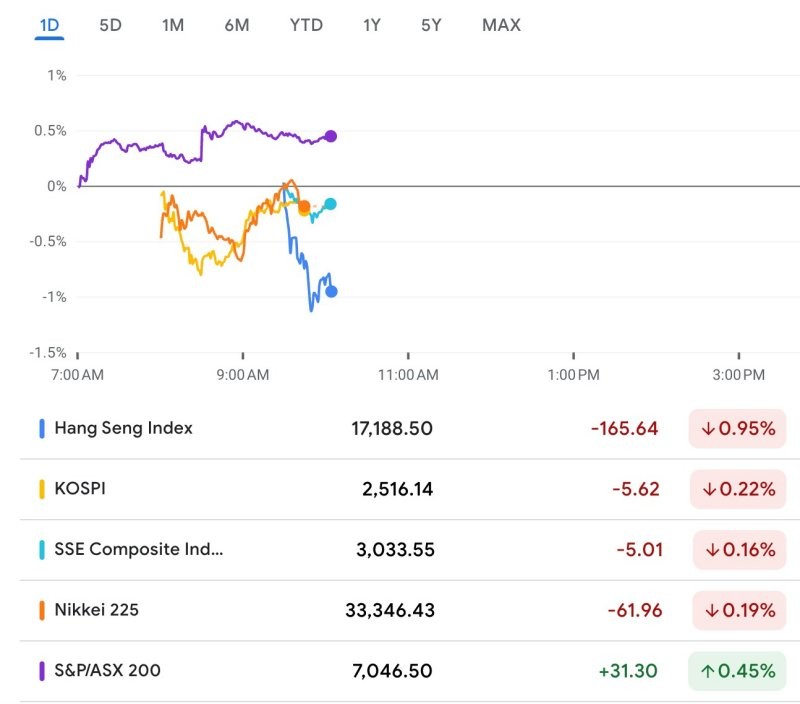Click the KOSPI price 2,516.14

coord(397,489)
